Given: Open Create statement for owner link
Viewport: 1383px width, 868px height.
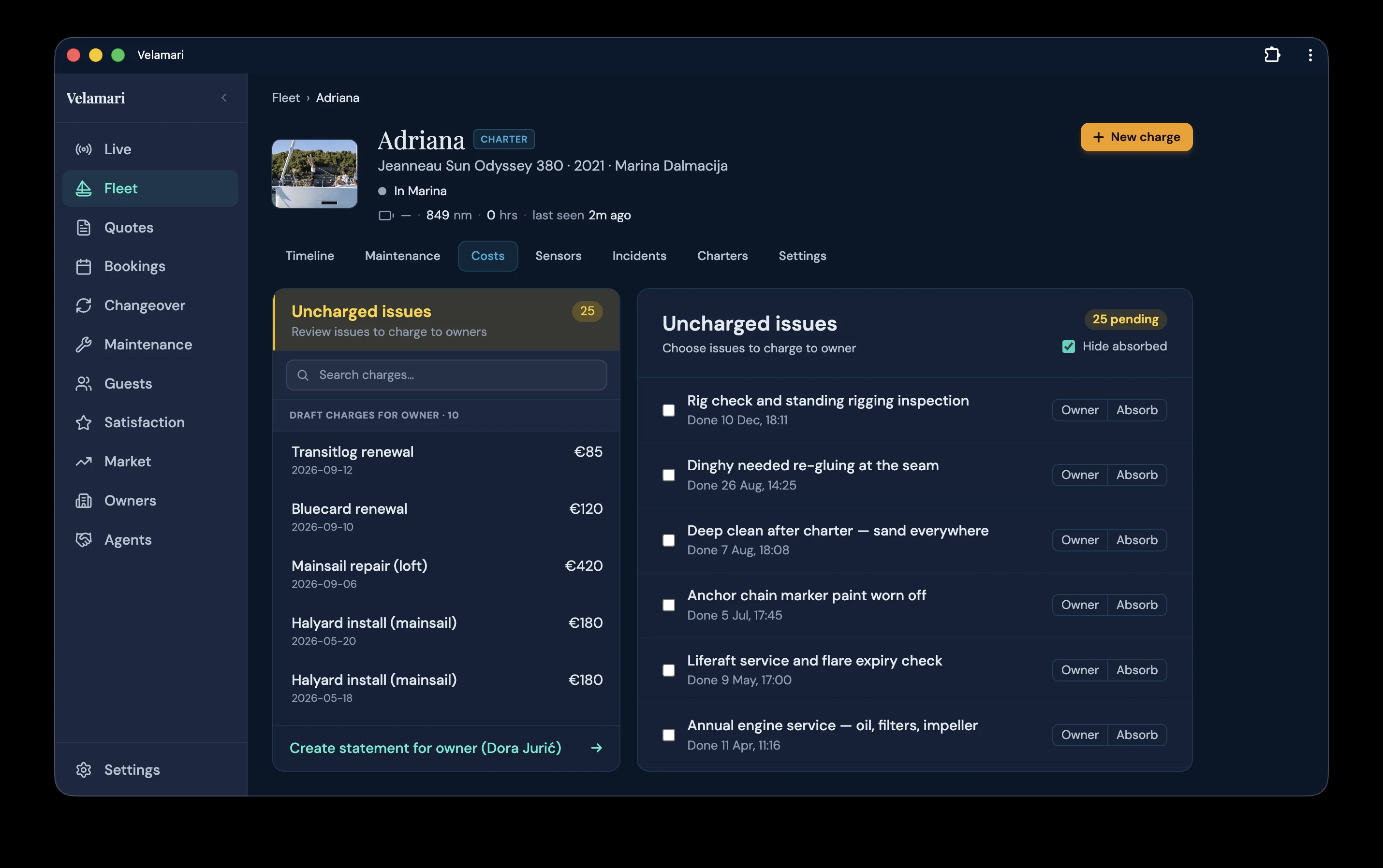Looking at the screenshot, I should [x=446, y=748].
